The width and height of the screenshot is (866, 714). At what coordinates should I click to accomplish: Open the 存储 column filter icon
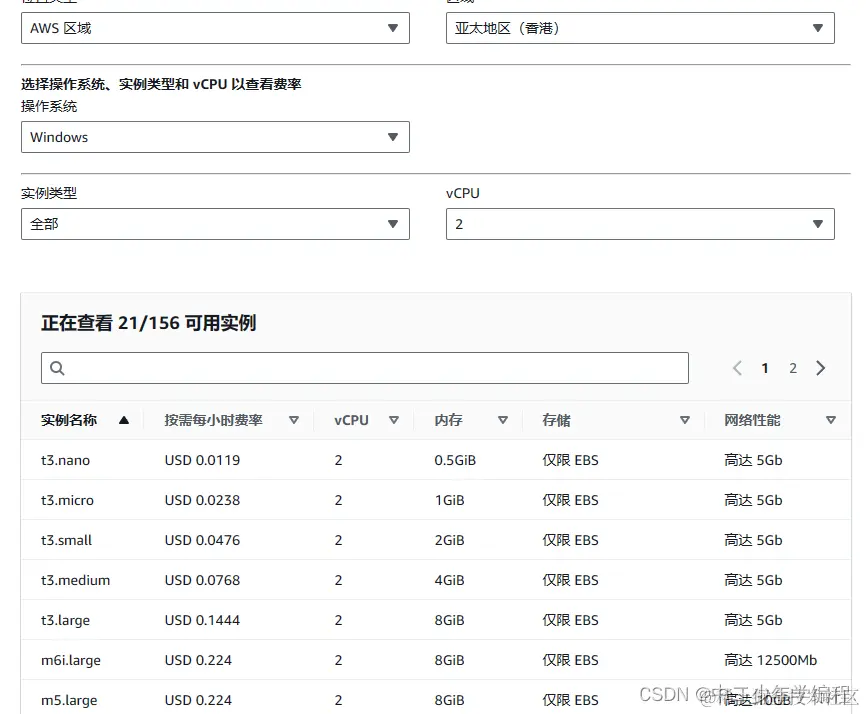point(685,420)
